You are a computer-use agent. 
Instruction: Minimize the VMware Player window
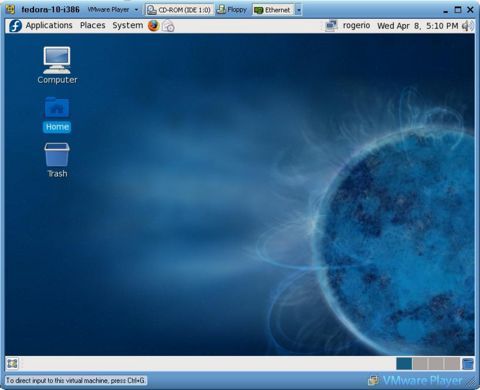pos(446,11)
